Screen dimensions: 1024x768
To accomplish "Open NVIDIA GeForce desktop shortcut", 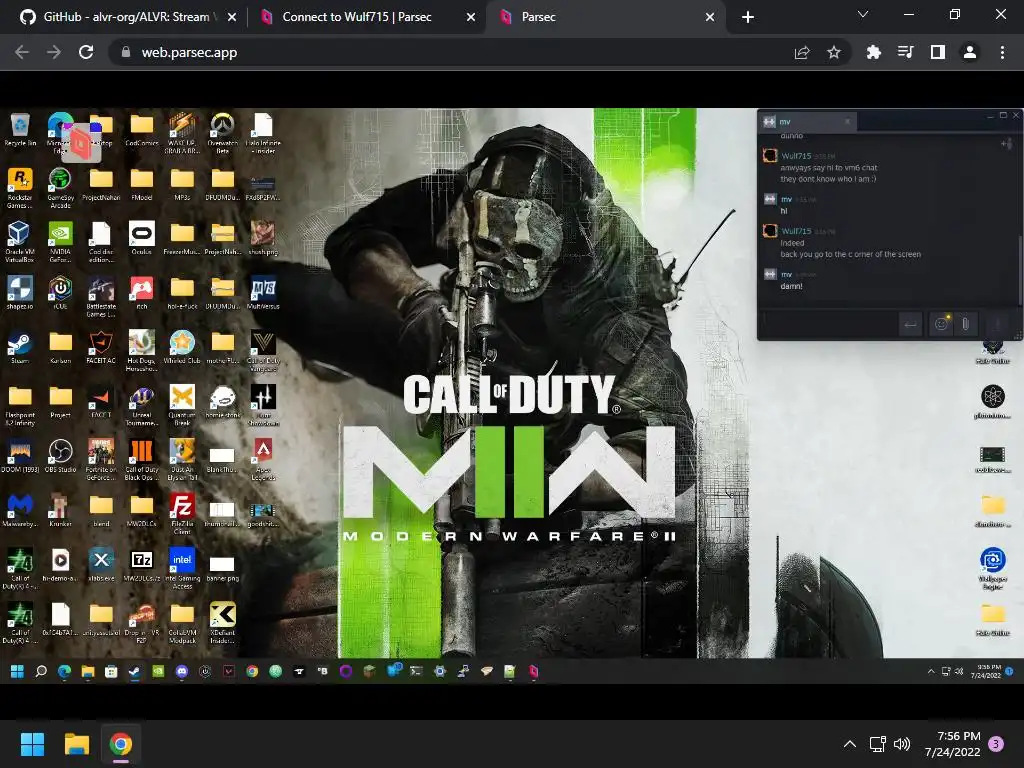I will pos(60,242).
